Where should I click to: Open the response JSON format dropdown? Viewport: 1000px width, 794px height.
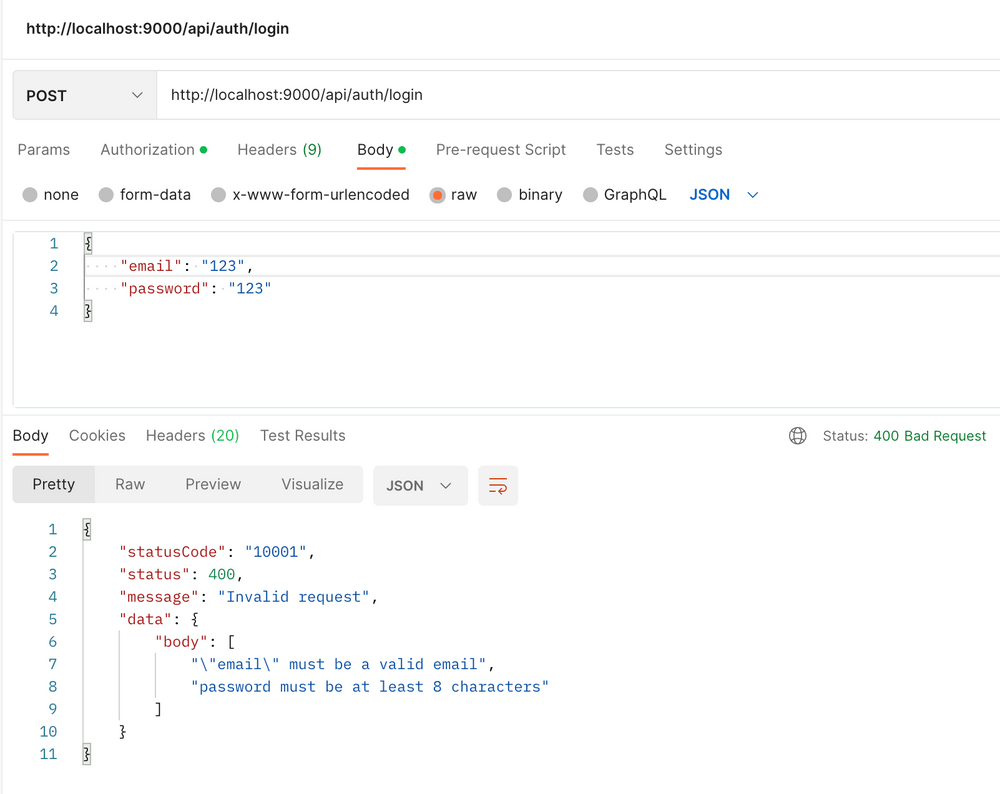tap(420, 485)
